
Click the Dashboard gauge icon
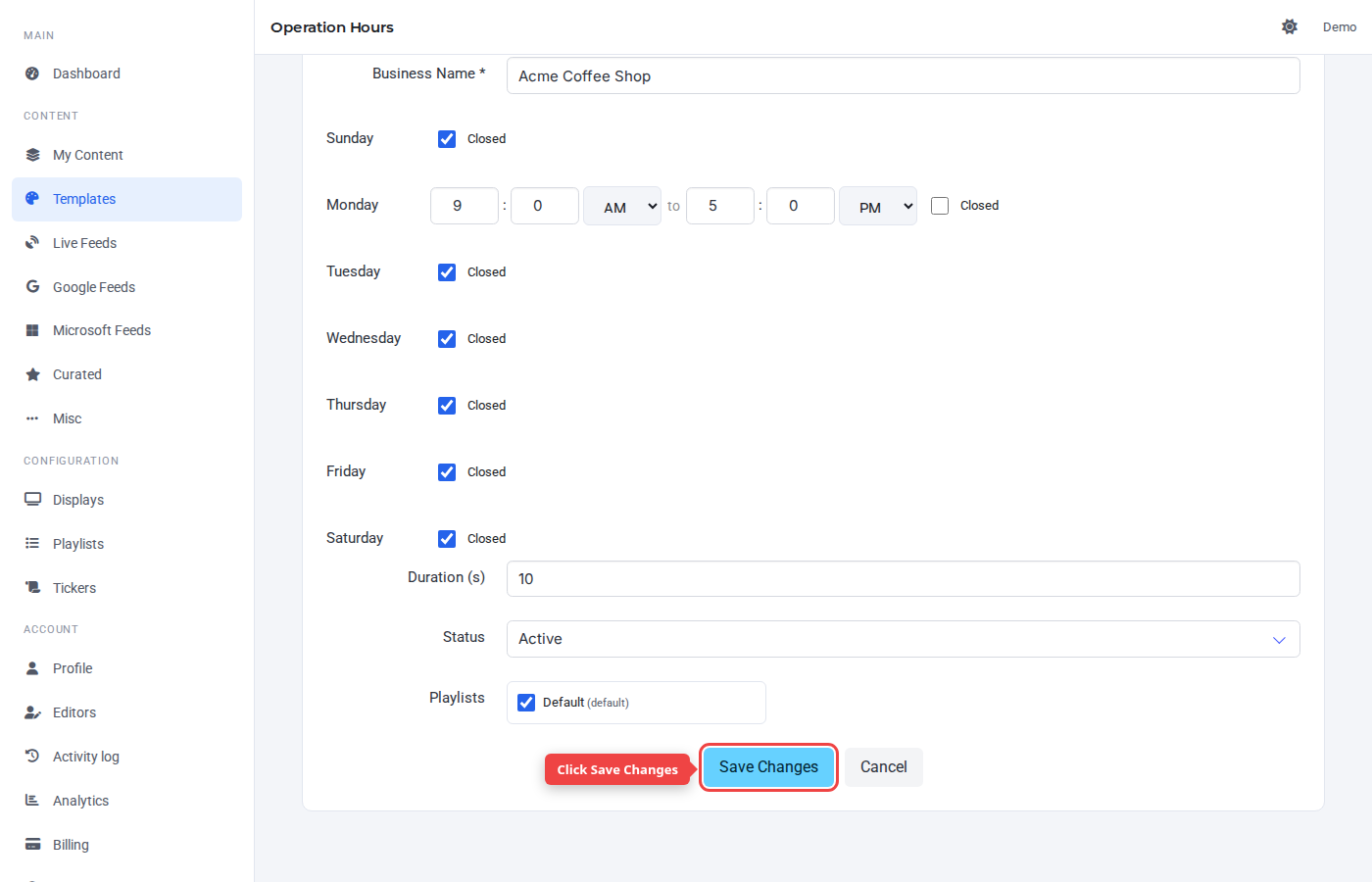pyautogui.click(x=32, y=73)
